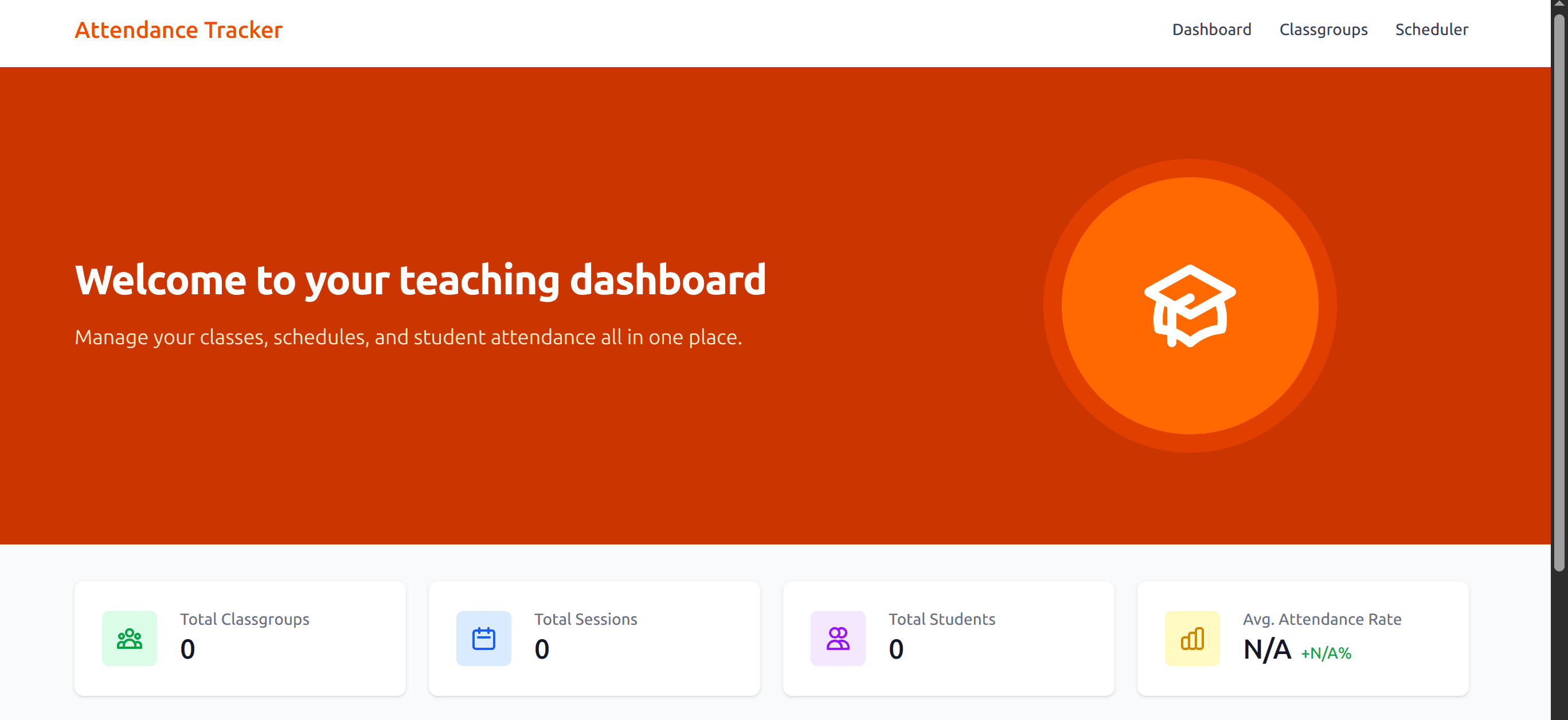Click the calendar icon inside Total Sessions card
The height and width of the screenshot is (720, 1568).
pos(483,639)
